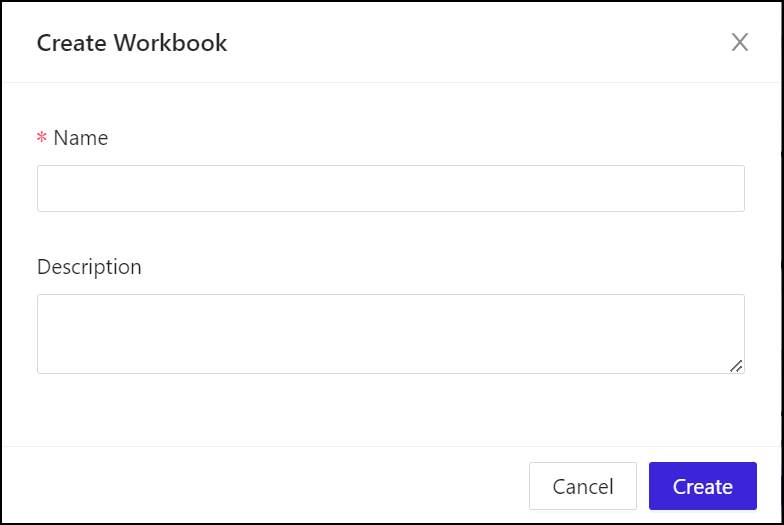Screen dimensions: 784x525
Task: Click the dialog heading "Create Workbook"
Action: 132,43
